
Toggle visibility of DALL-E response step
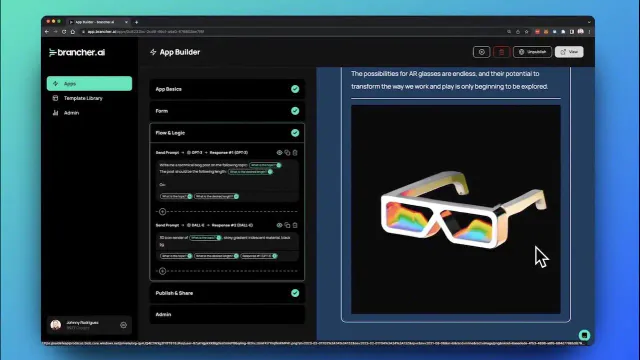tap(279, 225)
